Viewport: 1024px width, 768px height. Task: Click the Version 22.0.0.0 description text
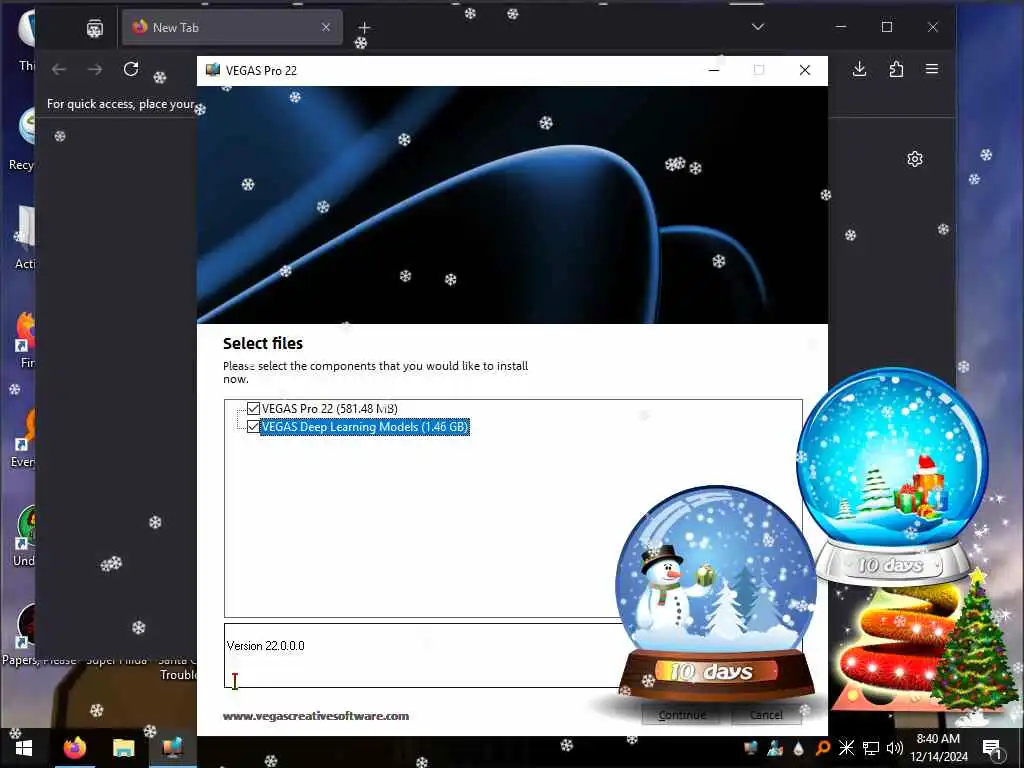tap(266, 646)
